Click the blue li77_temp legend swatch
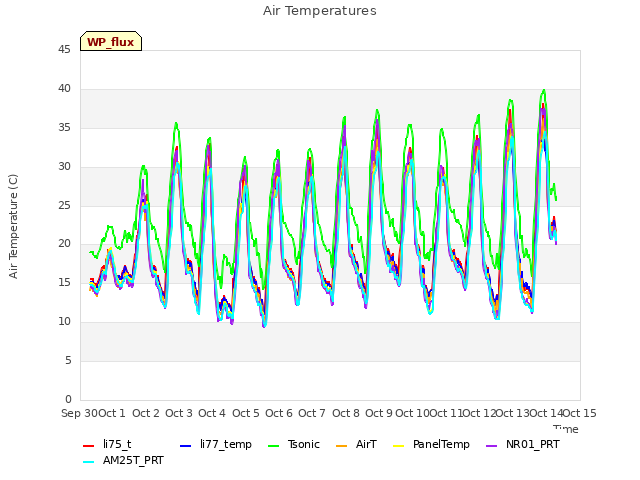640x480 pixels. [x=186, y=446]
